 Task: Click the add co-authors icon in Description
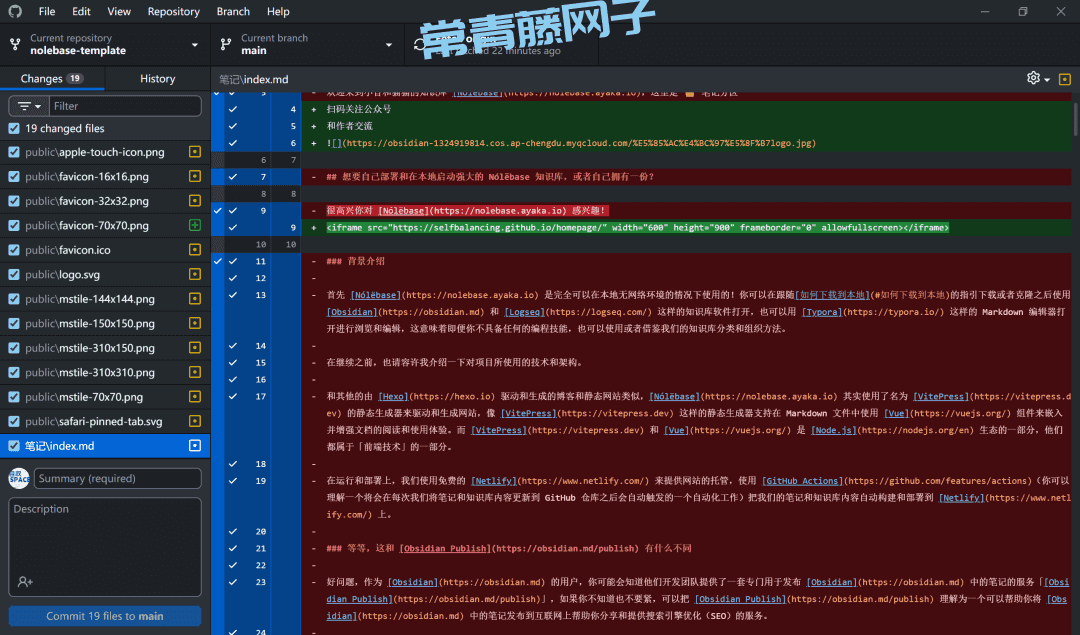click(25, 582)
